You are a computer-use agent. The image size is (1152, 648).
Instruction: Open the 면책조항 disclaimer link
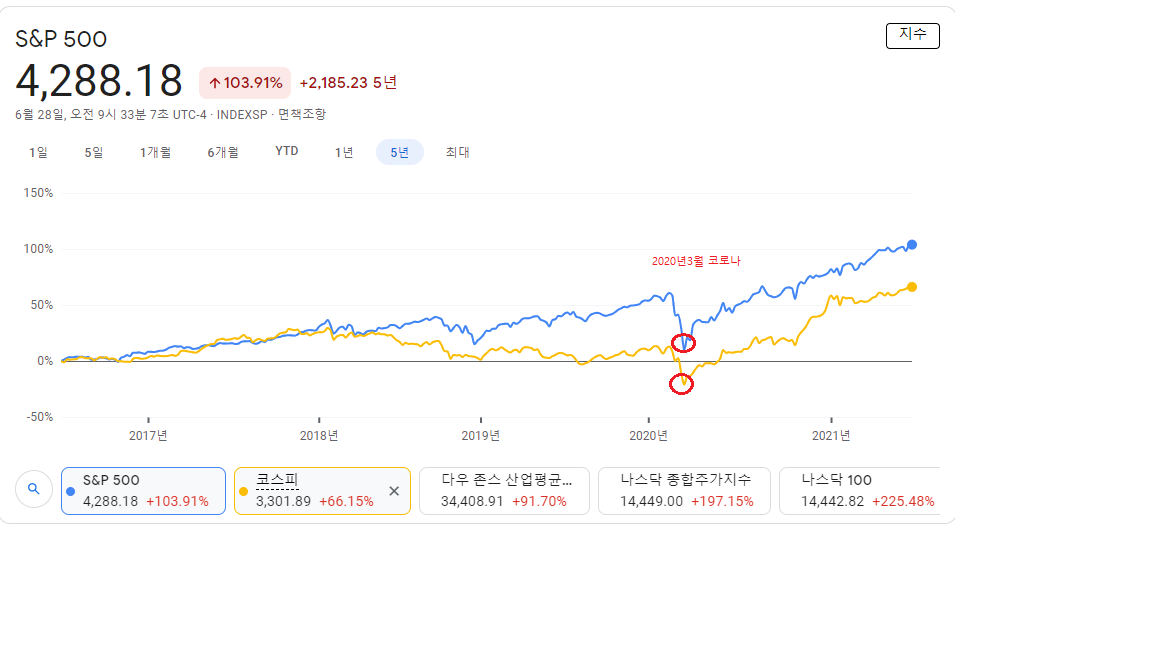coord(301,115)
